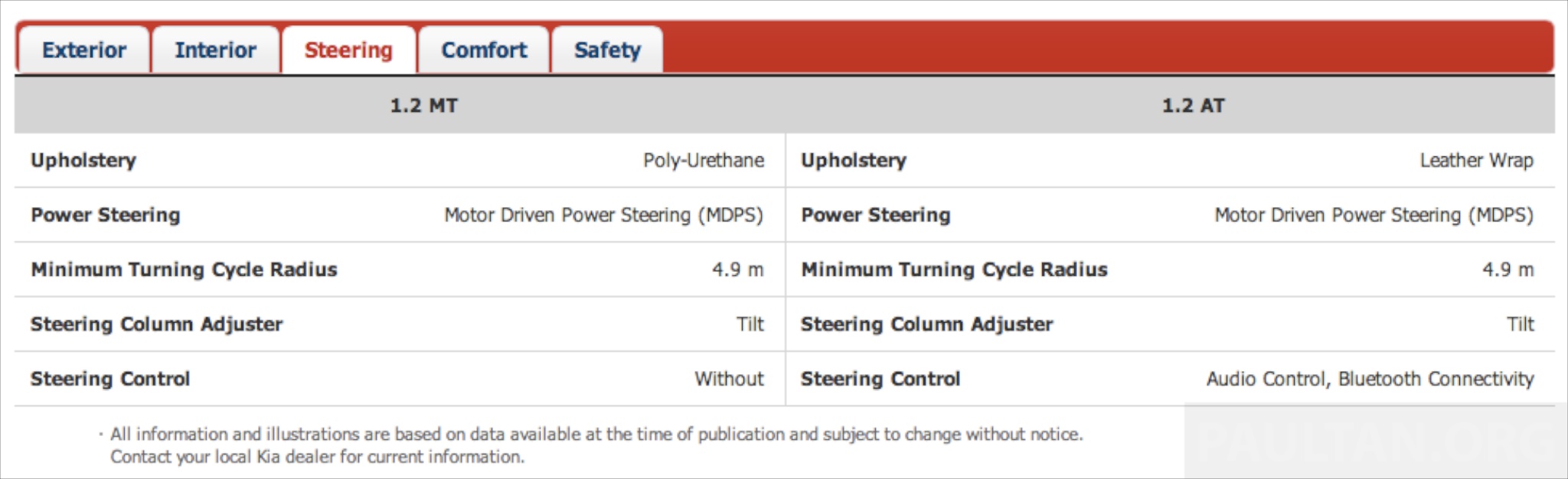The height and width of the screenshot is (479, 1568).
Task: Click MDPS value in the 1.2 MT column
Action: pyautogui.click(x=603, y=215)
